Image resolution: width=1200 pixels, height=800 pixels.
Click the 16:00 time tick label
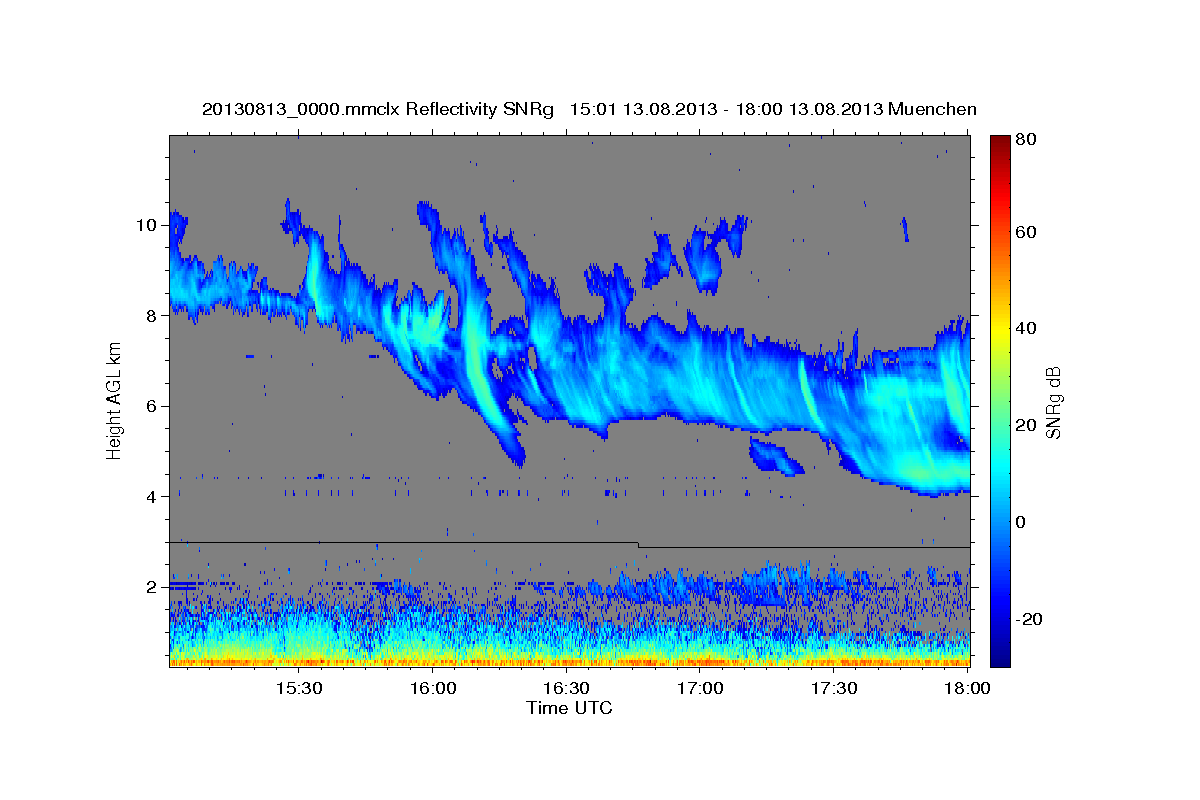coord(433,689)
